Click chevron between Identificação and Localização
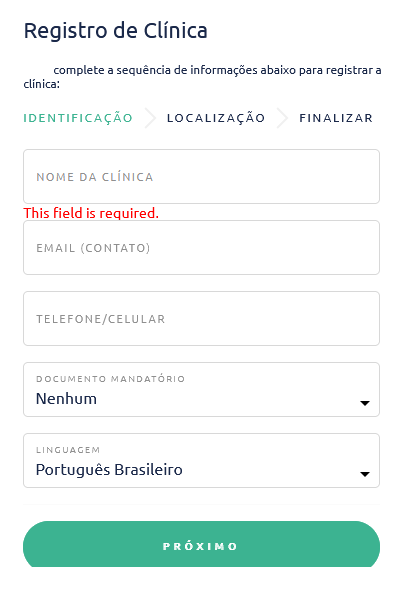Image resolution: width=408 pixels, height=615 pixels. 150,118
